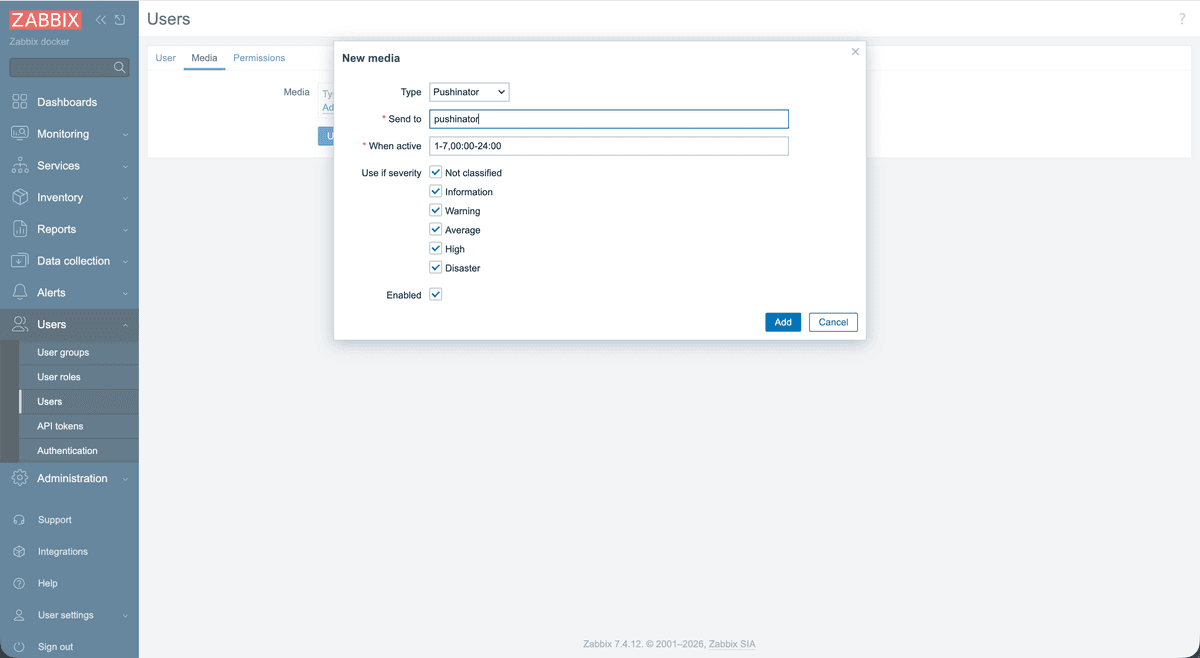1200x658 pixels.
Task: Toggle the Average severity checkbox
Action: pyautogui.click(x=436, y=230)
